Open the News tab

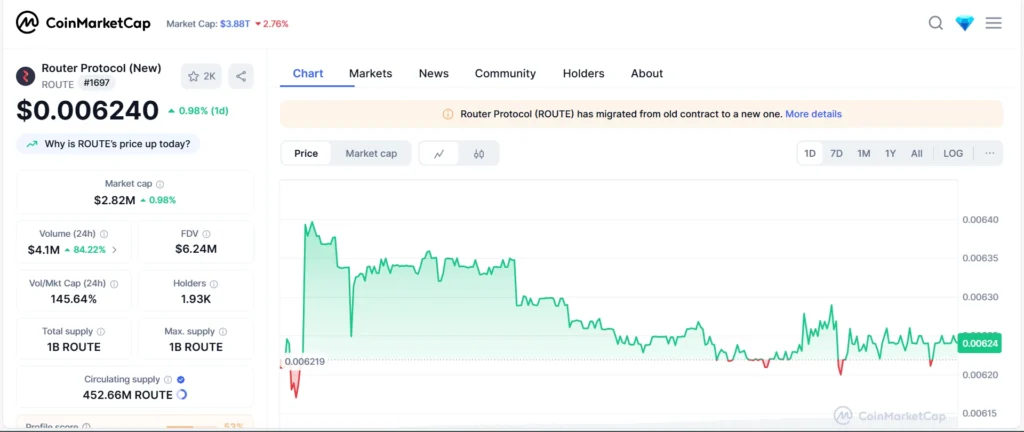click(x=434, y=74)
